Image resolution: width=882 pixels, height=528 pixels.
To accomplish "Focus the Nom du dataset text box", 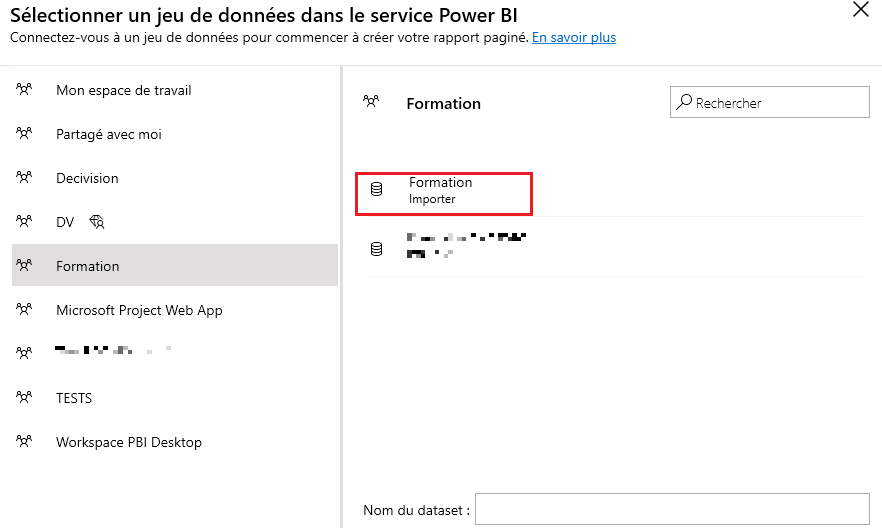I will (671, 509).
